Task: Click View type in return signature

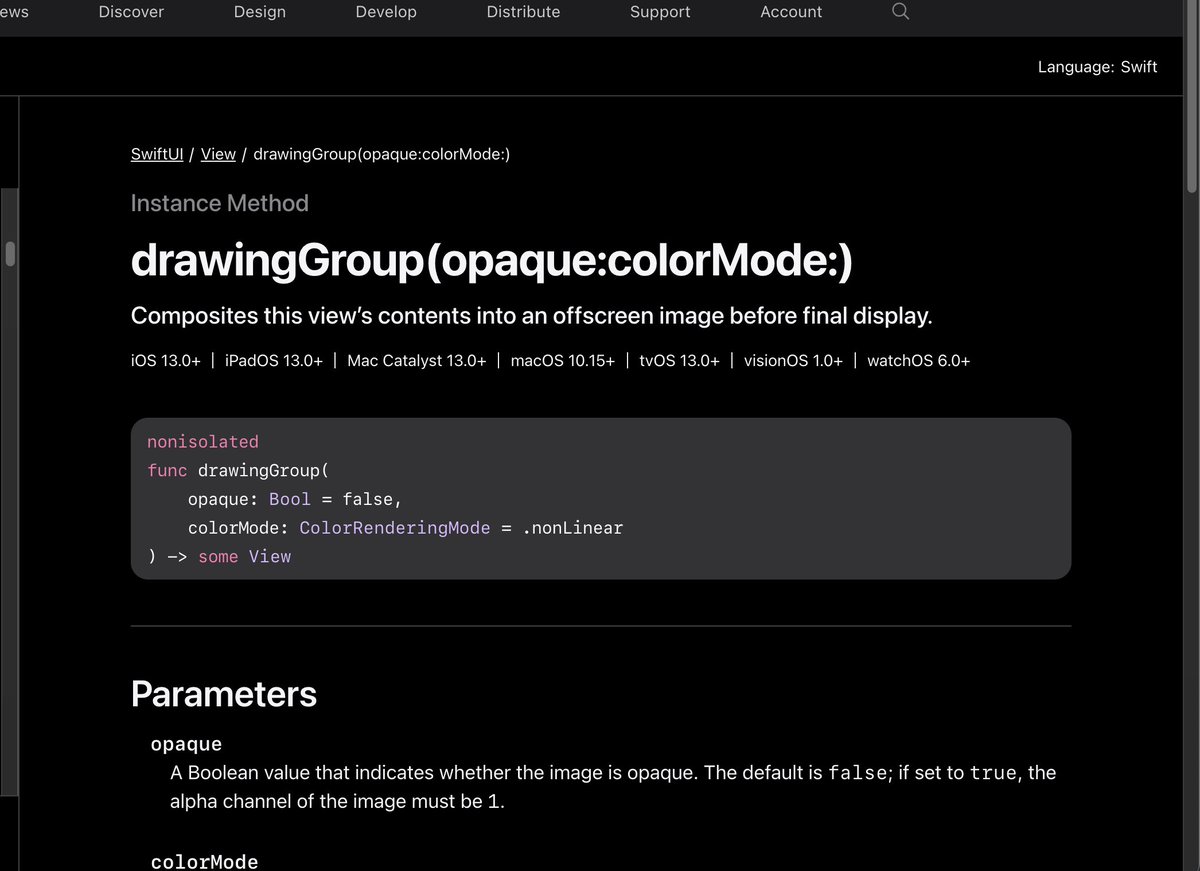Action: pos(270,557)
